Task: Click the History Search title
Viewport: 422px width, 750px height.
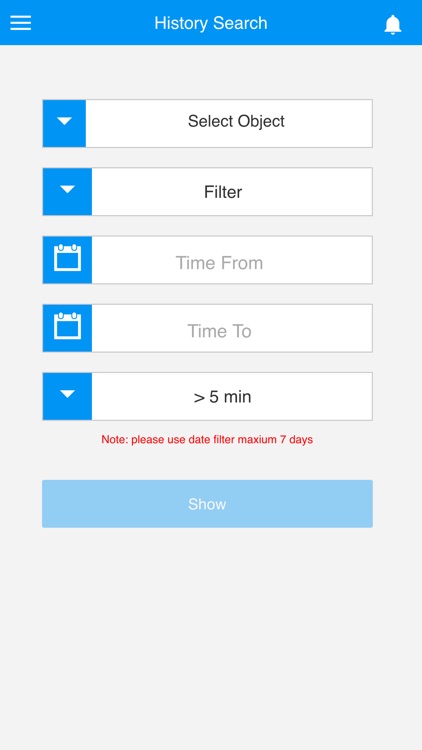Action: pyautogui.click(x=211, y=23)
